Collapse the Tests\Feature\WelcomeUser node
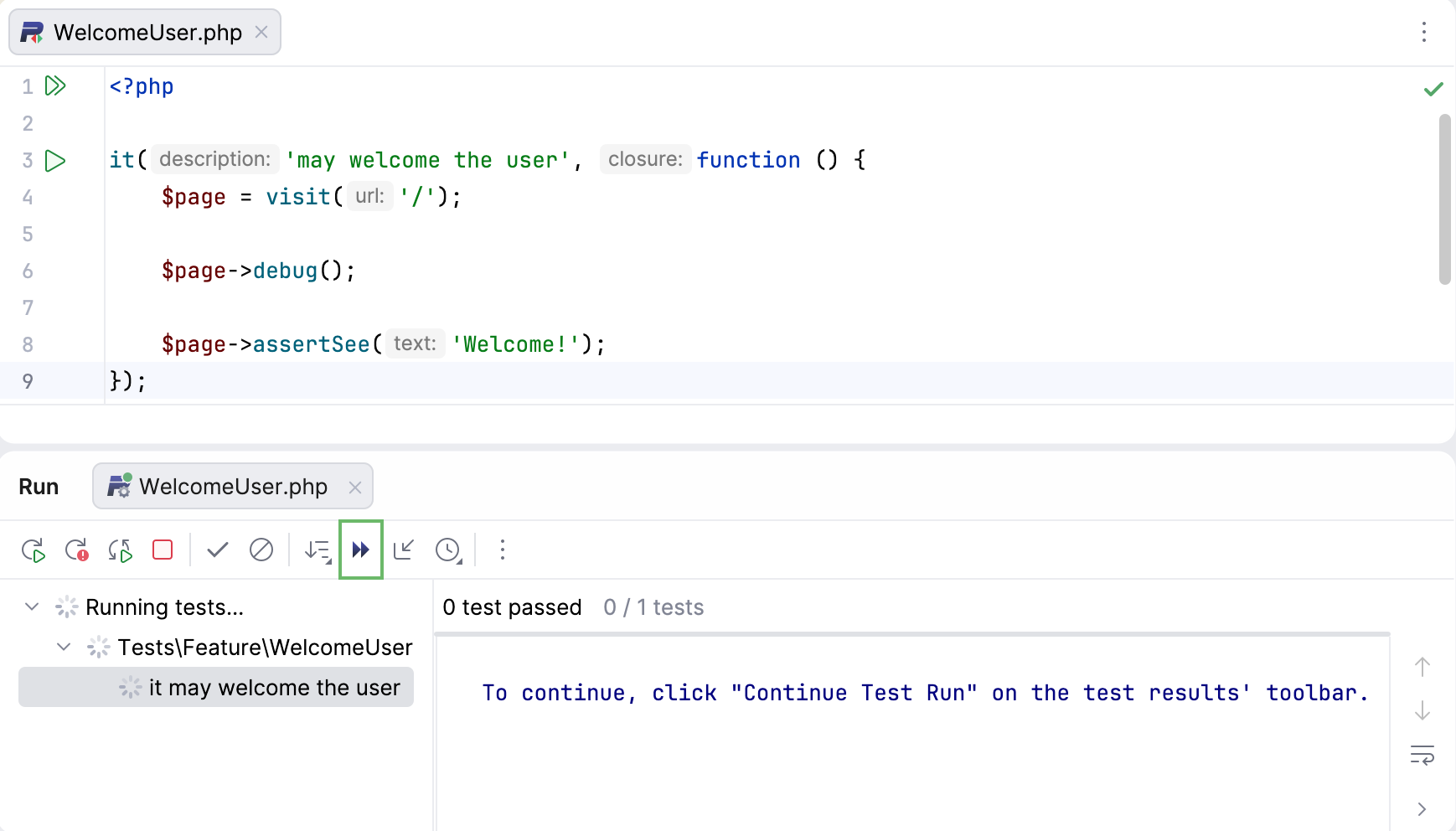The height and width of the screenshot is (831, 1456). tap(62, 647)
